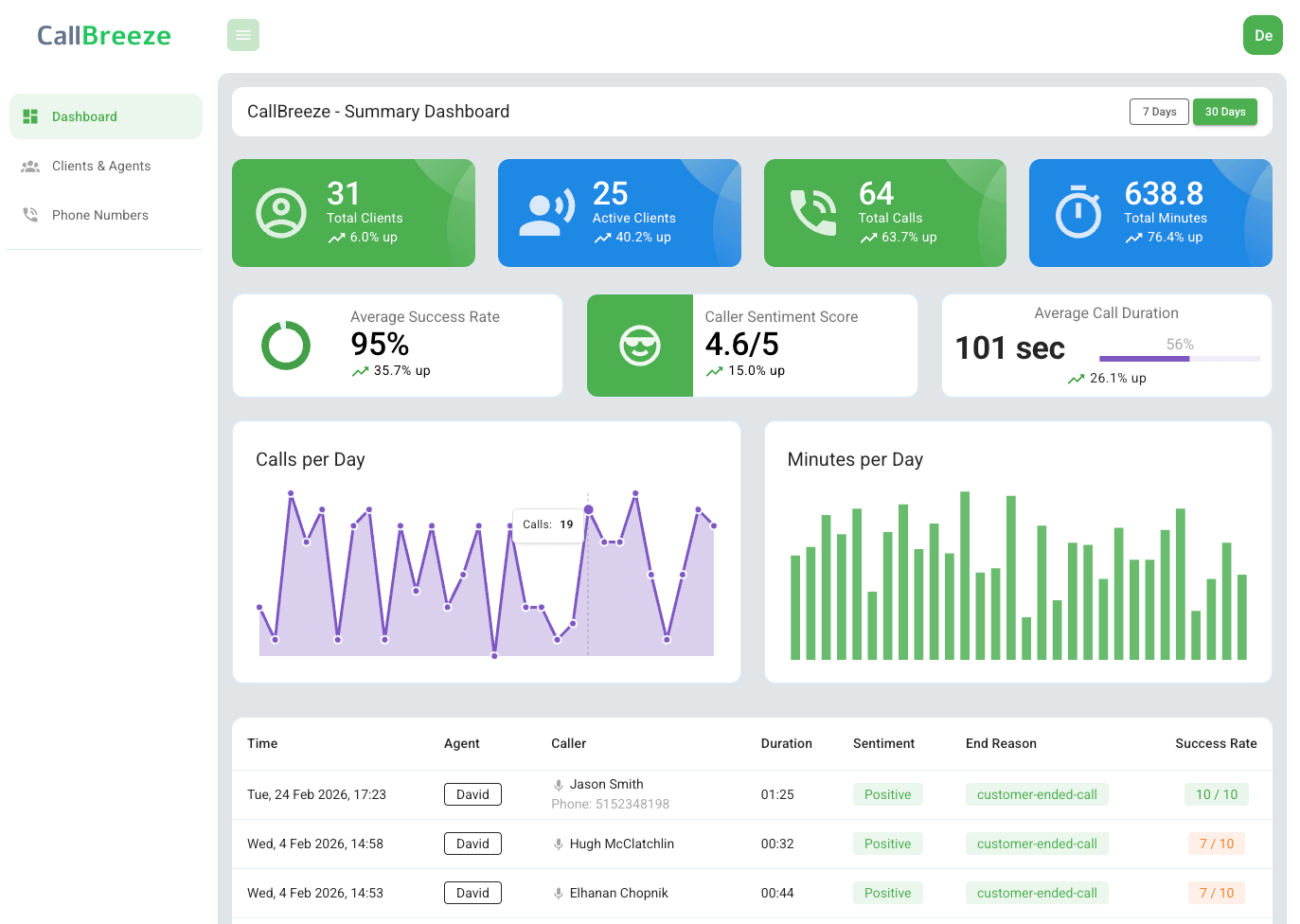This screenshot has height=924, width=1300.
Task: Click the trend arrow next to 63.7% up
Action: pos(868,239)
